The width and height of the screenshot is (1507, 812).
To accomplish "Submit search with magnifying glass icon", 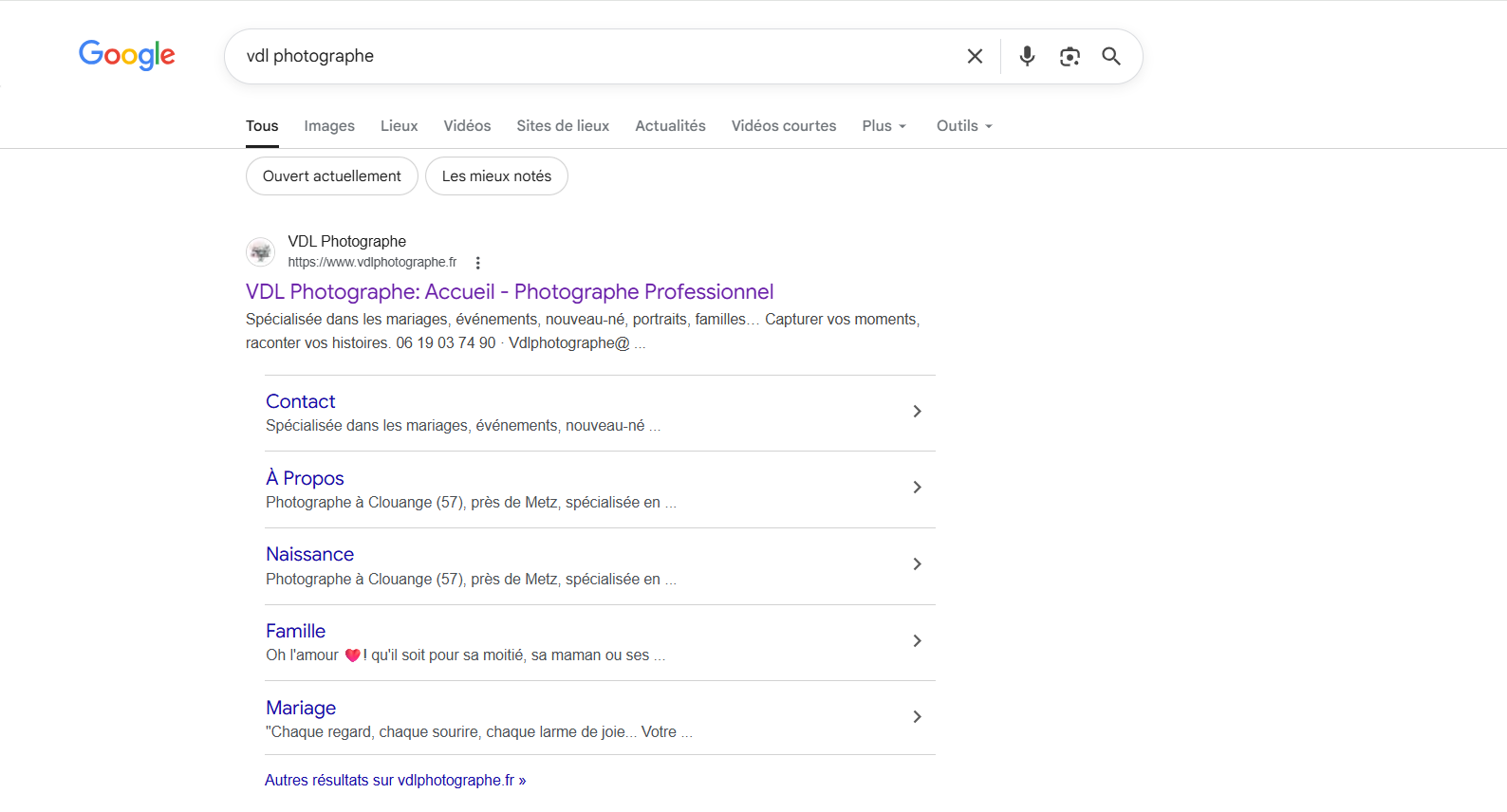I will (x=1111, y=56).
